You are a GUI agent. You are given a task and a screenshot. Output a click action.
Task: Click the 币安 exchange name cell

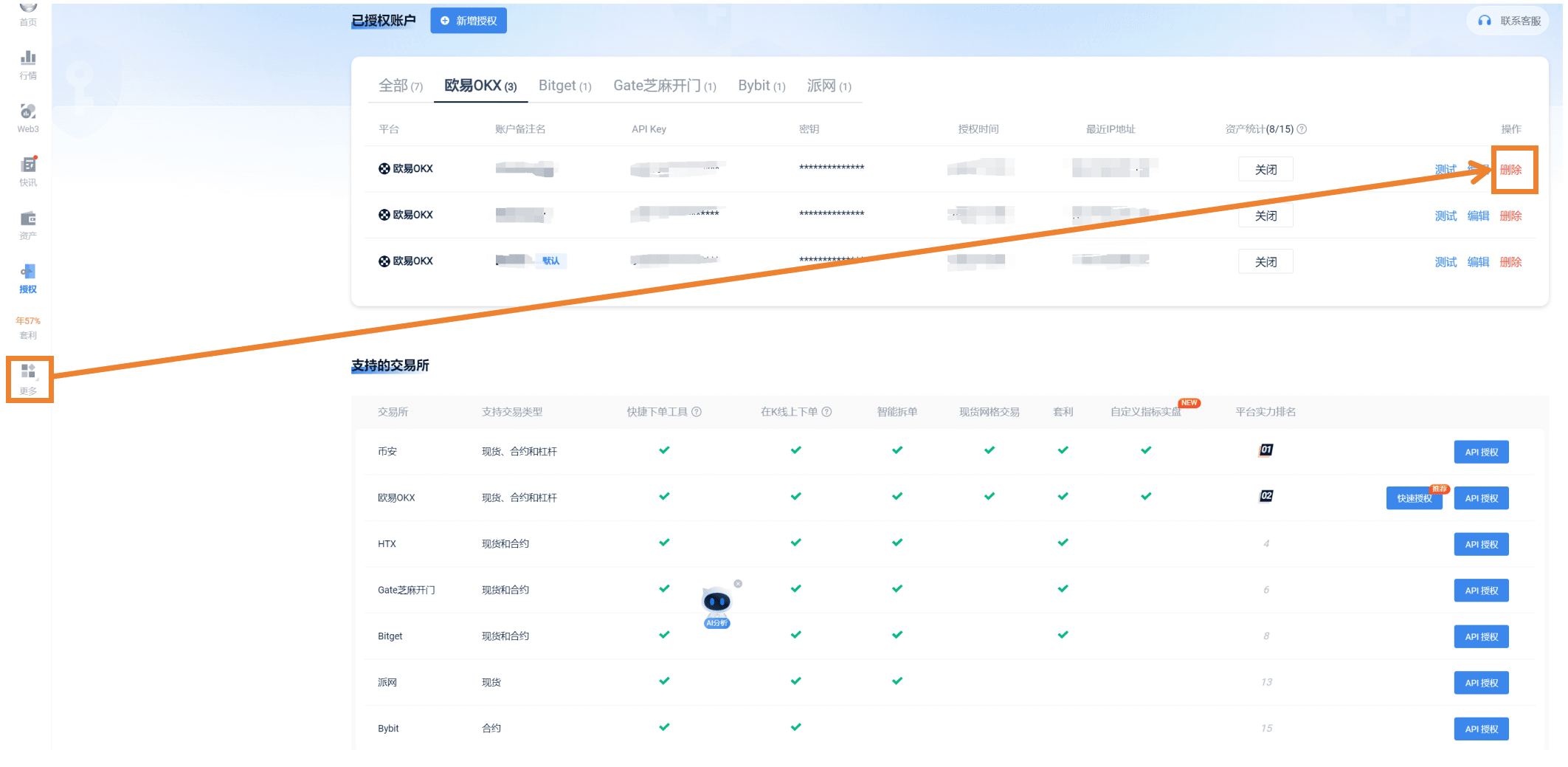pyautogui.click(x=387, y=452)
